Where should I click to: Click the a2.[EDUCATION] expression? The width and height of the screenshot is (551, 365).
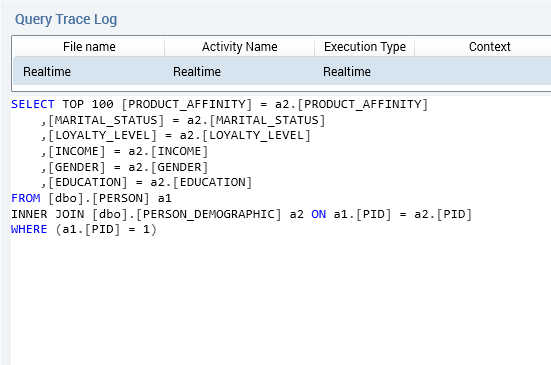click(201, 182)
